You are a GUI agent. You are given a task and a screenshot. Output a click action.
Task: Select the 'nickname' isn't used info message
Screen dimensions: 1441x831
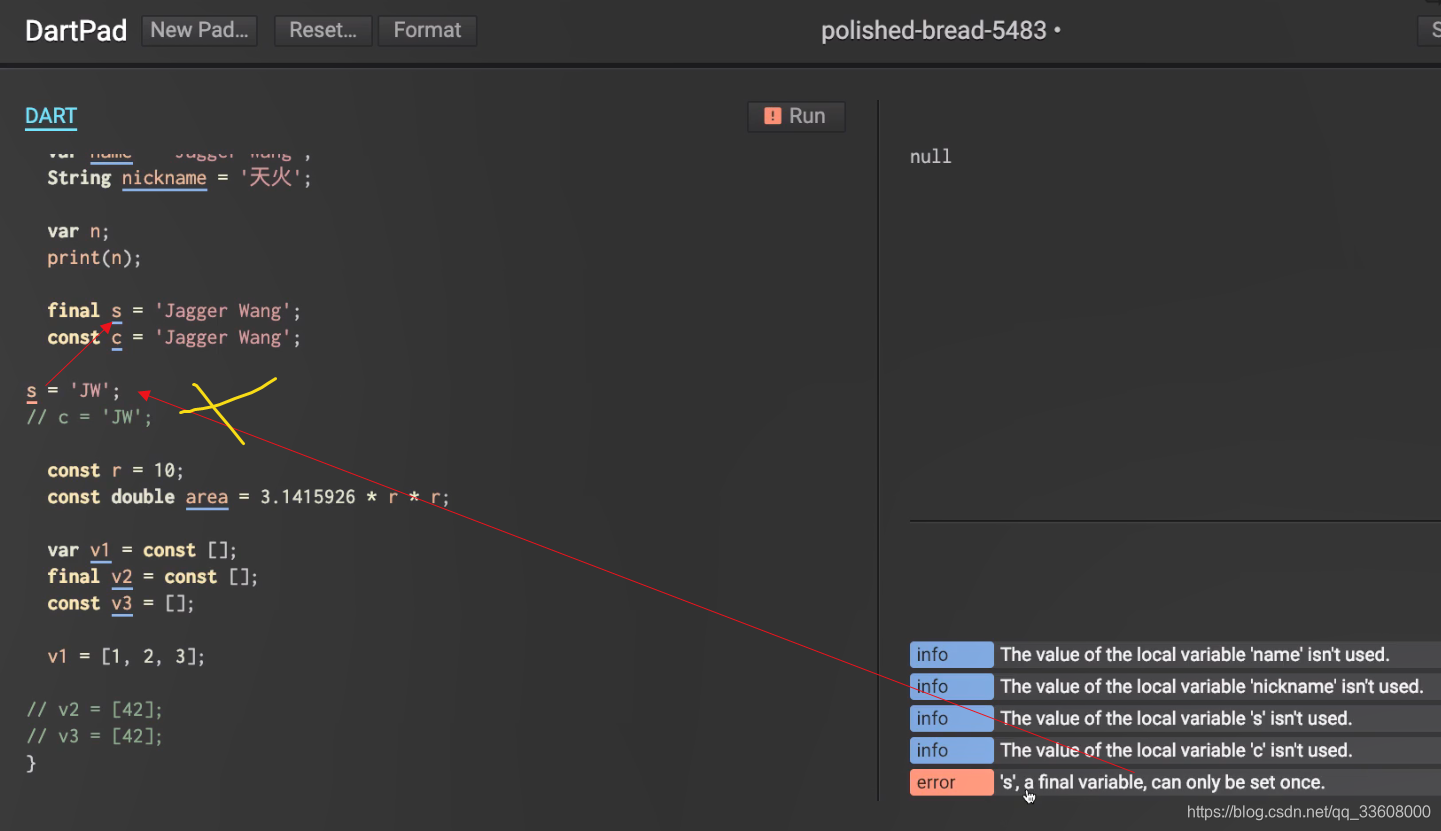click(x=1212, y=687)
